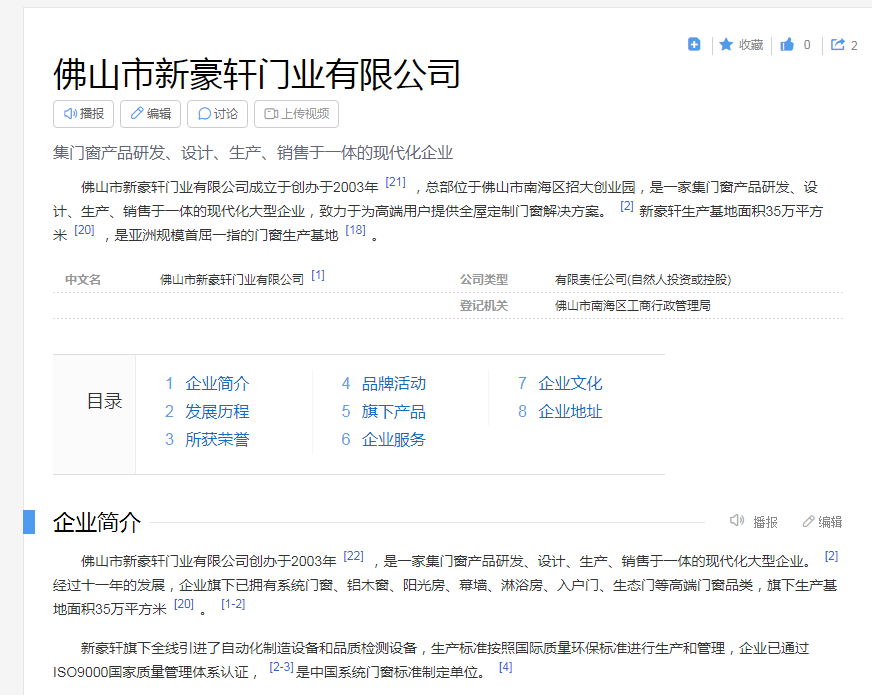This screenshot has width=872, height=695.
Task: Click the 有限责任公司(自然人投资或控股) value
Action: click(x=642, y=280)
